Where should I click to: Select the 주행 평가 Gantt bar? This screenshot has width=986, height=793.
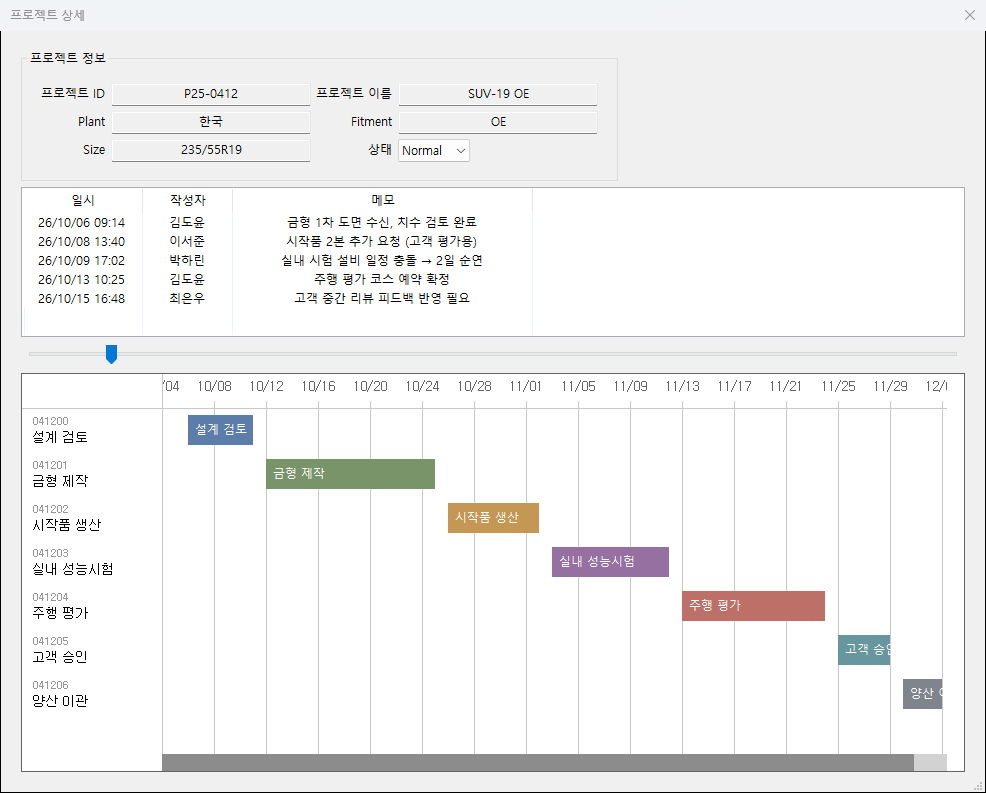coord(753,606)
